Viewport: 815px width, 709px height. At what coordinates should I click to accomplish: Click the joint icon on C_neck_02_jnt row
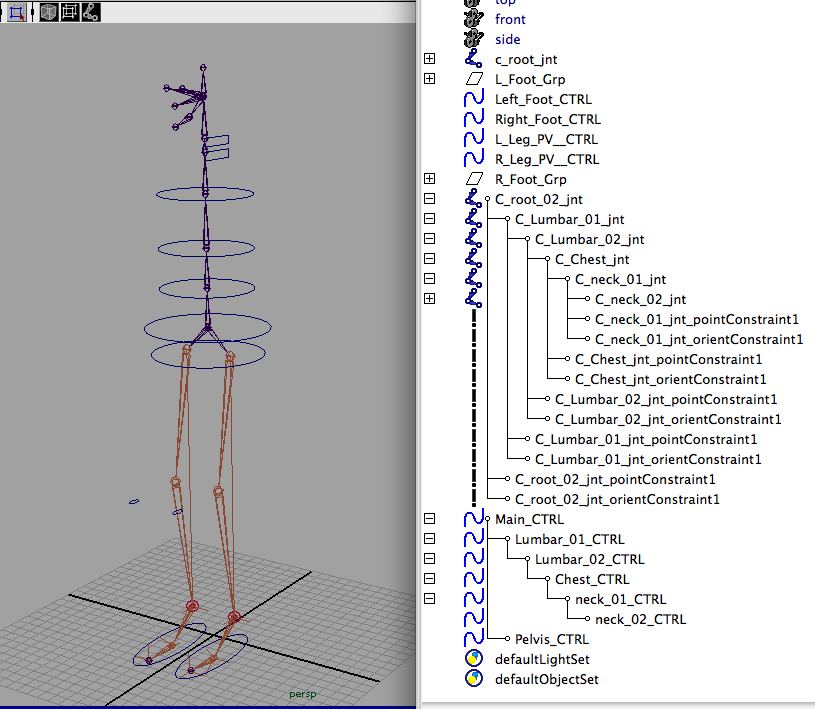click(x=474, y=299)
